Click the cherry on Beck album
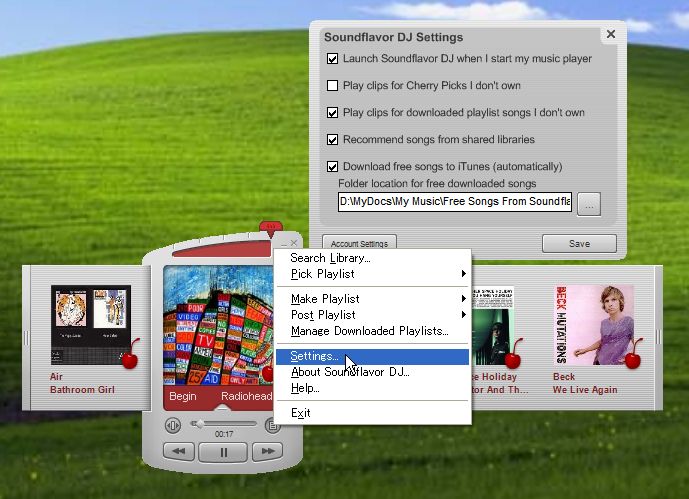 click(633, 355)
